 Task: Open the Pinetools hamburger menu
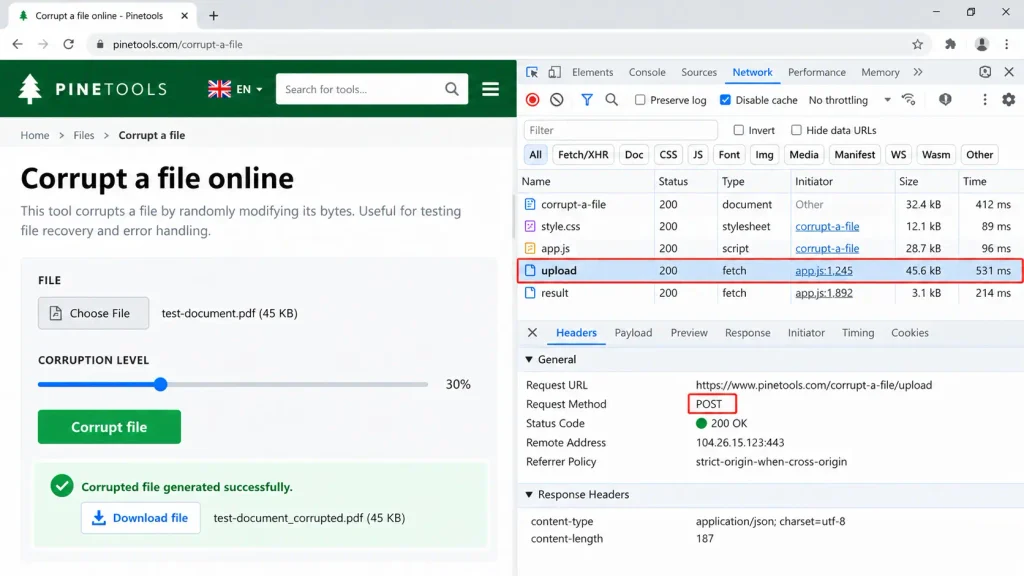(x=490, y=89)
